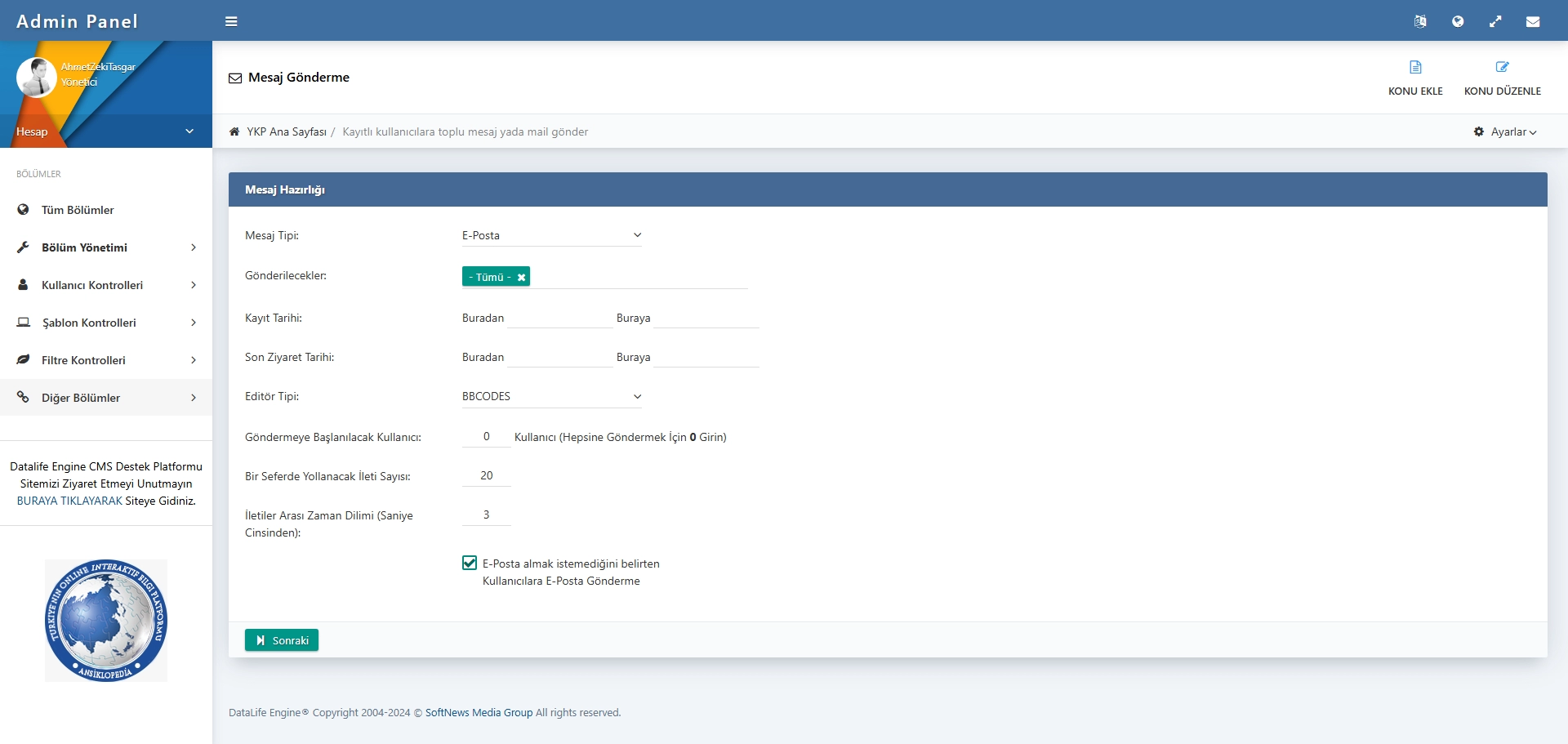Uncheck the E-Posta almak istemediğini checkbox
1568x744 pixels.
pos(470,563)
